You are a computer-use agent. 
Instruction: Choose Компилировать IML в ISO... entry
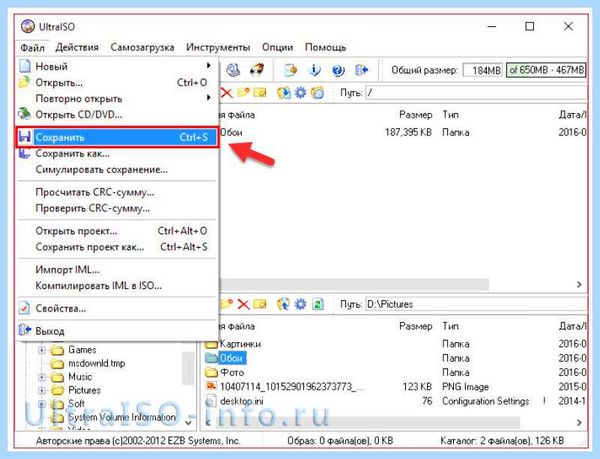click(117, 286)
